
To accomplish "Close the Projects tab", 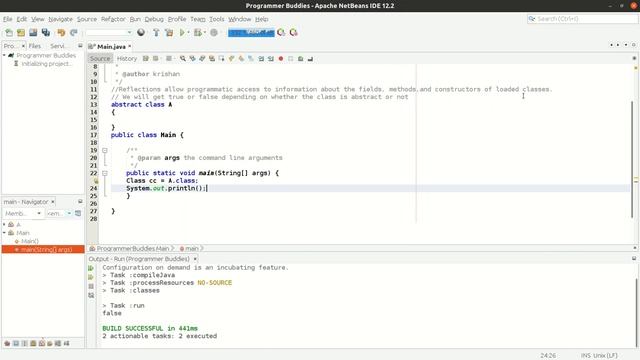I will coord(23,46).
